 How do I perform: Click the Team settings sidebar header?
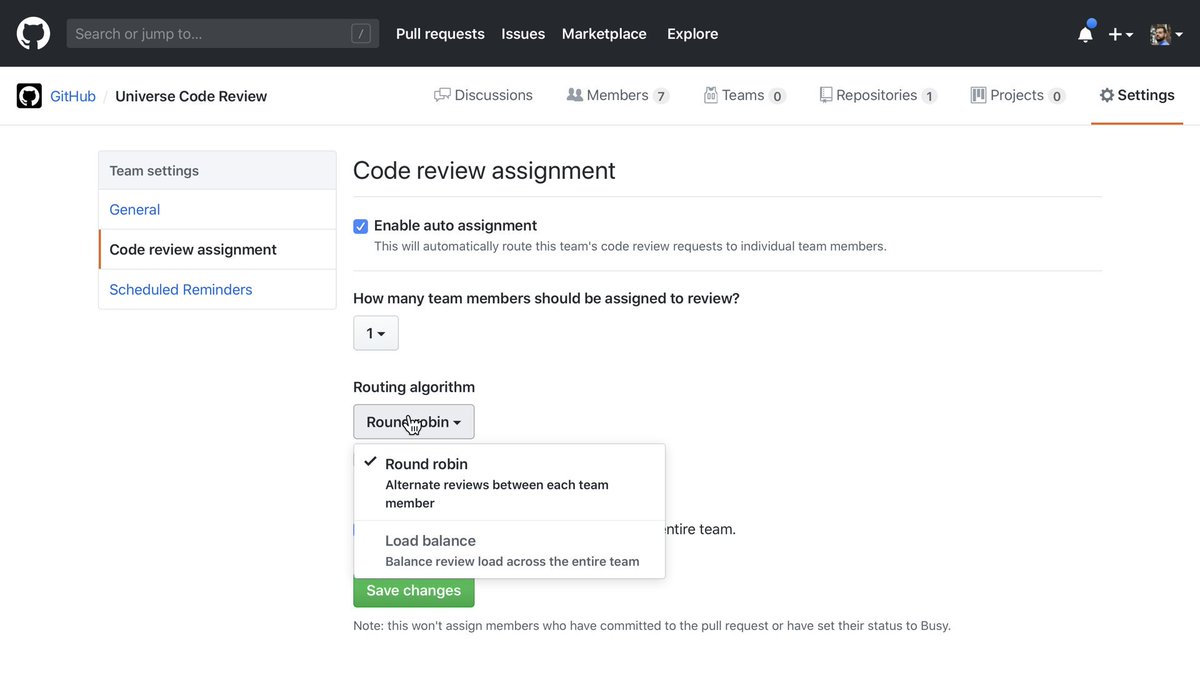[217, 171]
